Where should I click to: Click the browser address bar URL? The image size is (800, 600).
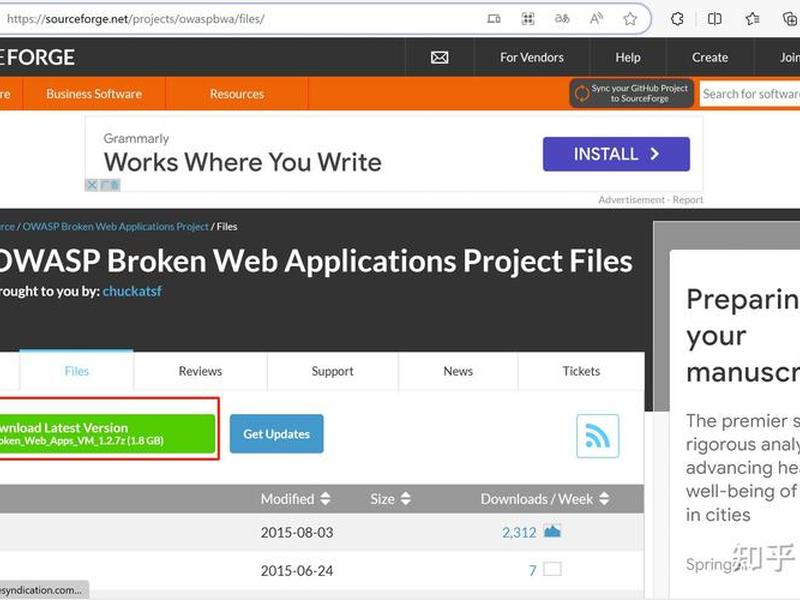pyautogui.click(x=135, y=19)
